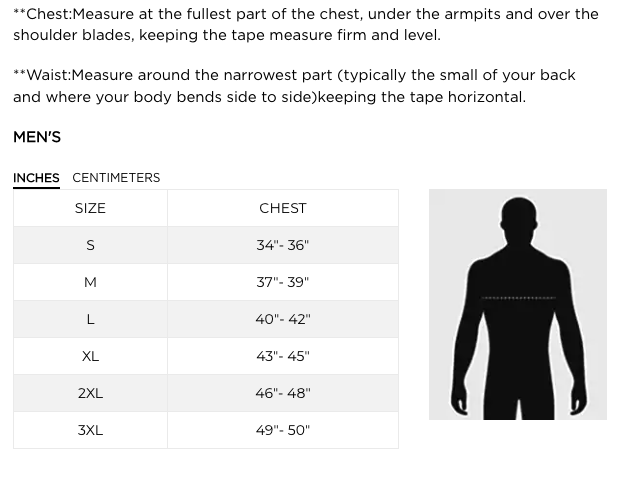
Task: Click the male torso silhouette image
Action: (517, 304)
